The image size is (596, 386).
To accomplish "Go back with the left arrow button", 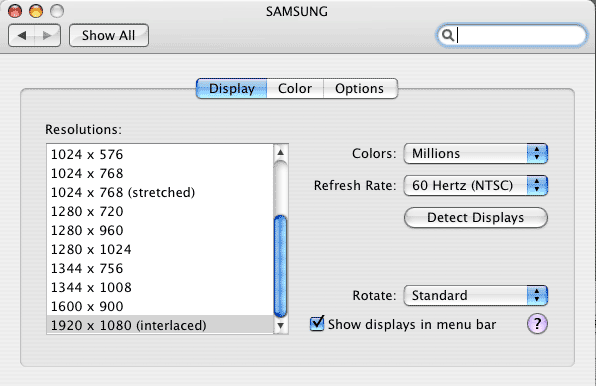I will (x=22, y=35).
